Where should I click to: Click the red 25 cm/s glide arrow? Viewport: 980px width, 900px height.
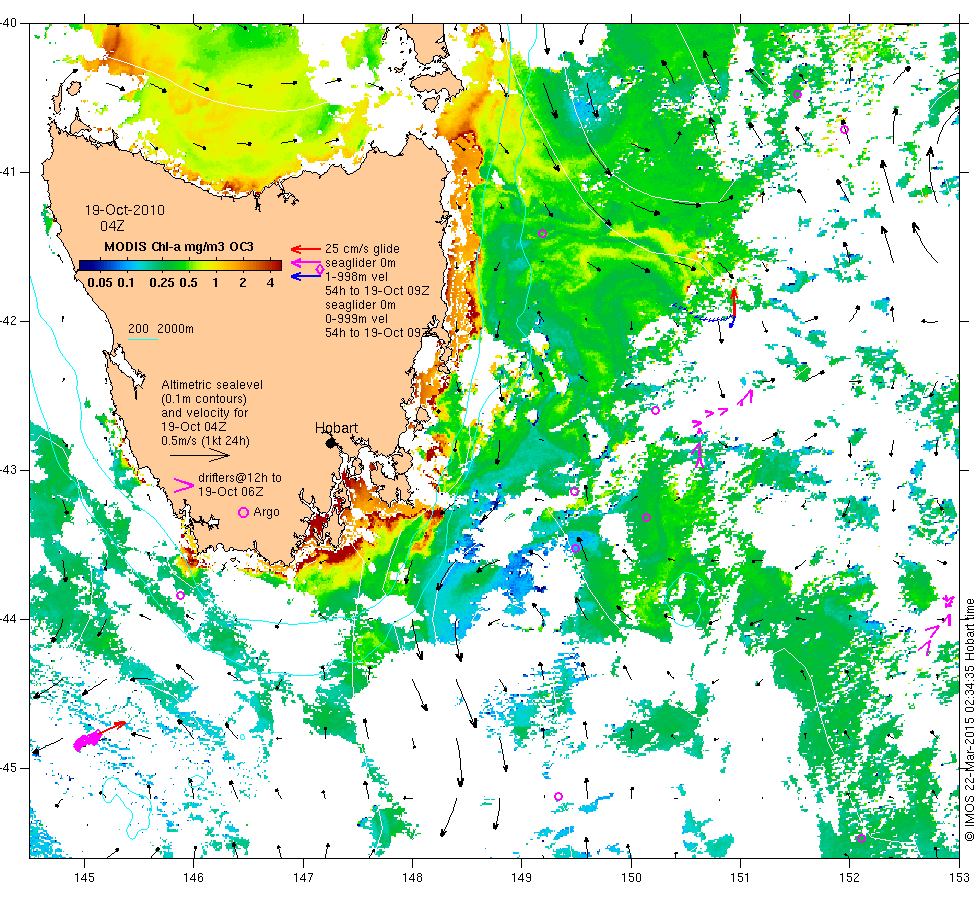306,249
